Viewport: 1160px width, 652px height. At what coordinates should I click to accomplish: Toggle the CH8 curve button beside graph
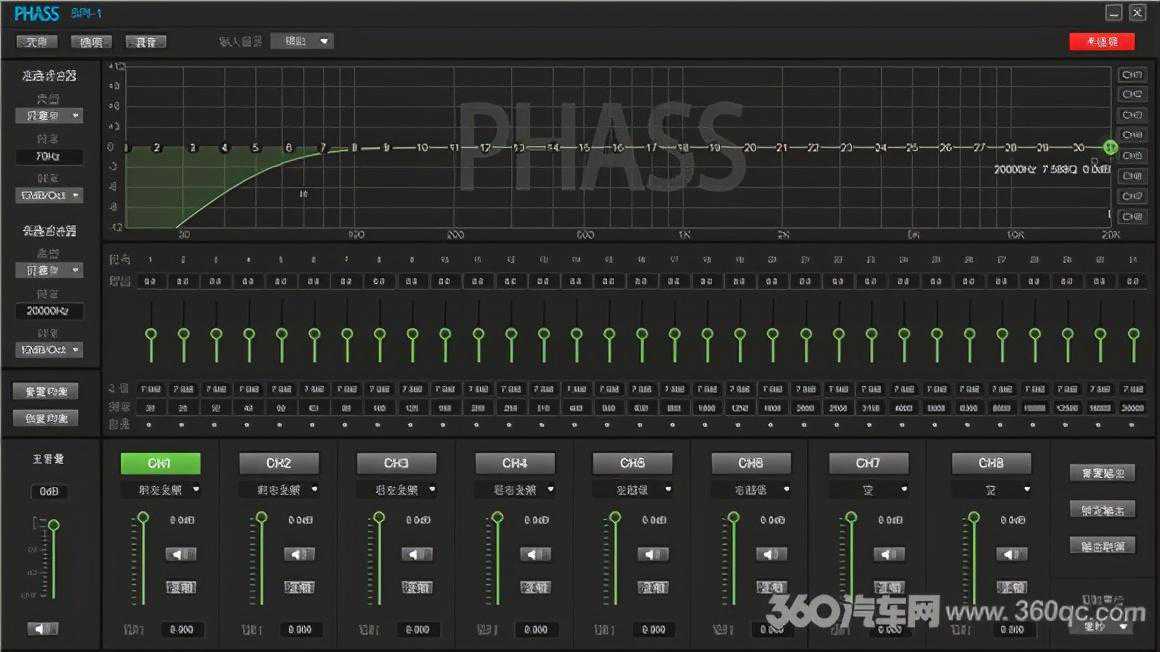(x=1131, y=217)
